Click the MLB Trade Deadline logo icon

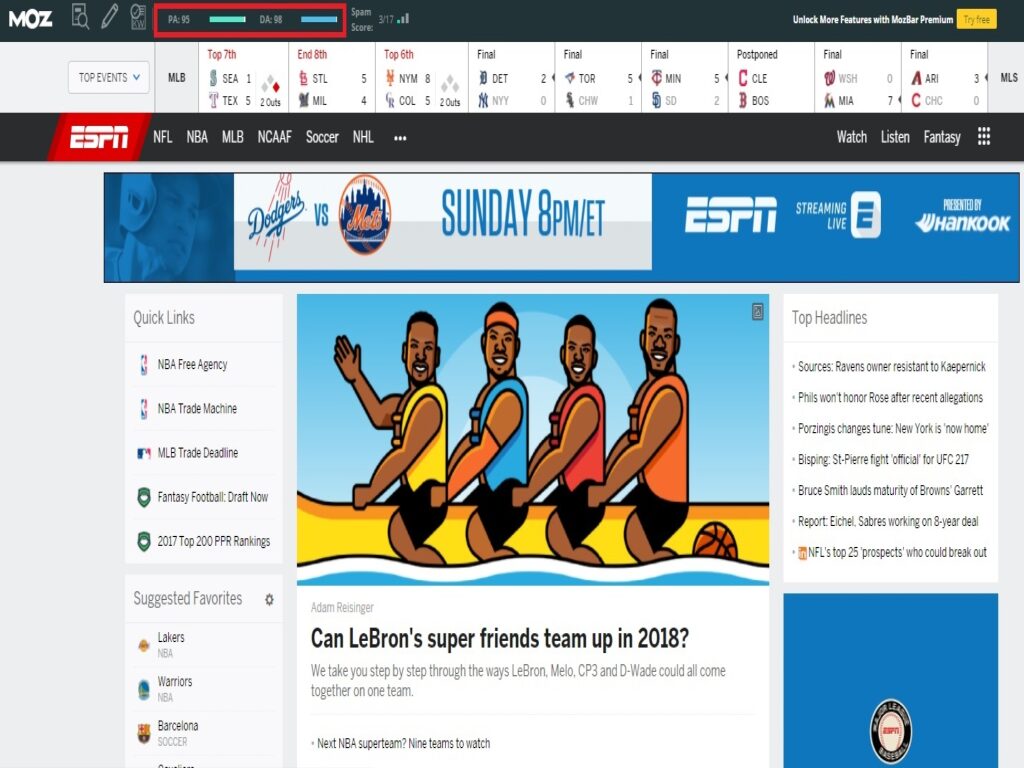144,453
